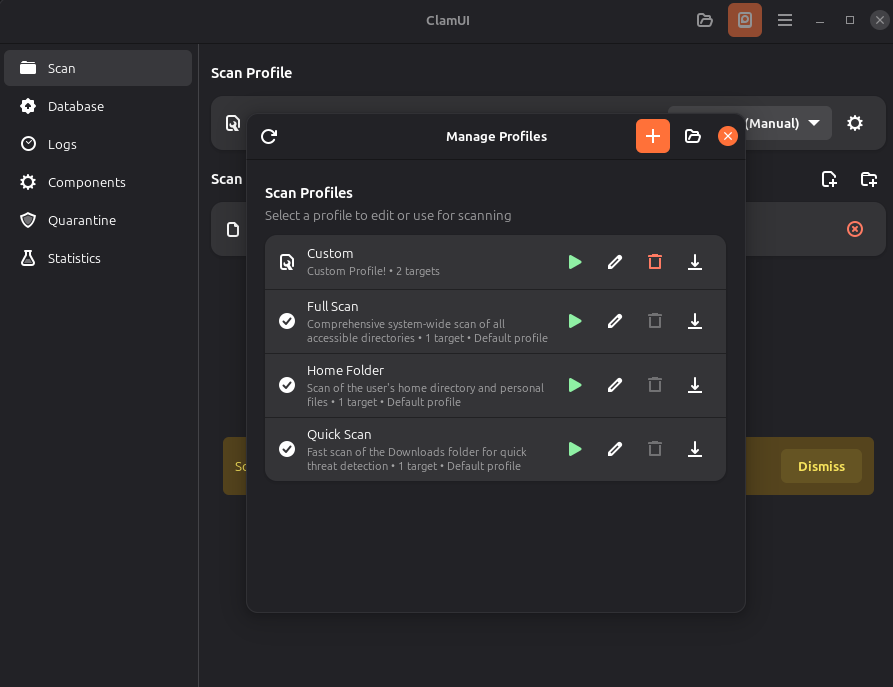Open the hamburger menu
The width and height of the screenshot is (893, 687).
[785, 19]
